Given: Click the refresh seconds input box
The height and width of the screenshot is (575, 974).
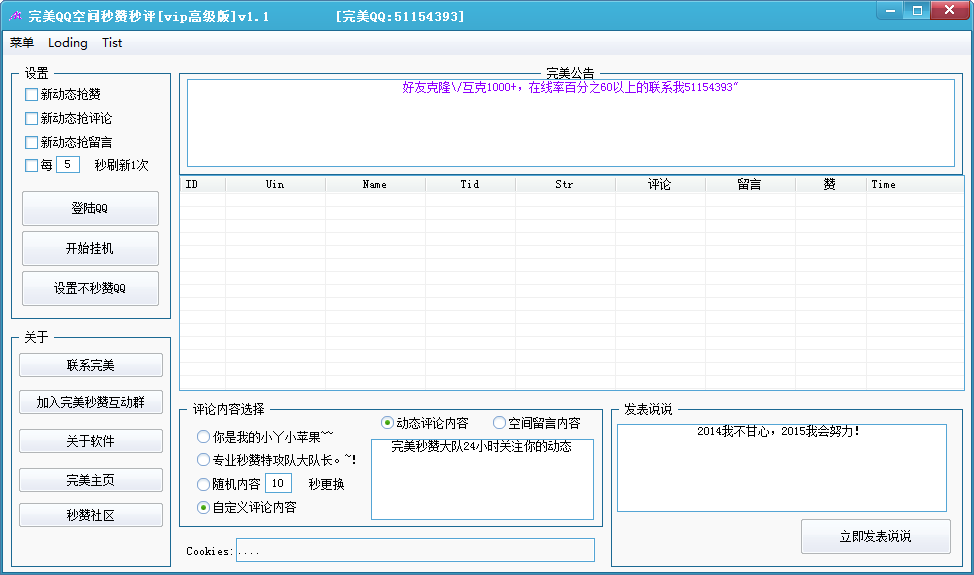Looking at the screenshot, I should [68, 165].
